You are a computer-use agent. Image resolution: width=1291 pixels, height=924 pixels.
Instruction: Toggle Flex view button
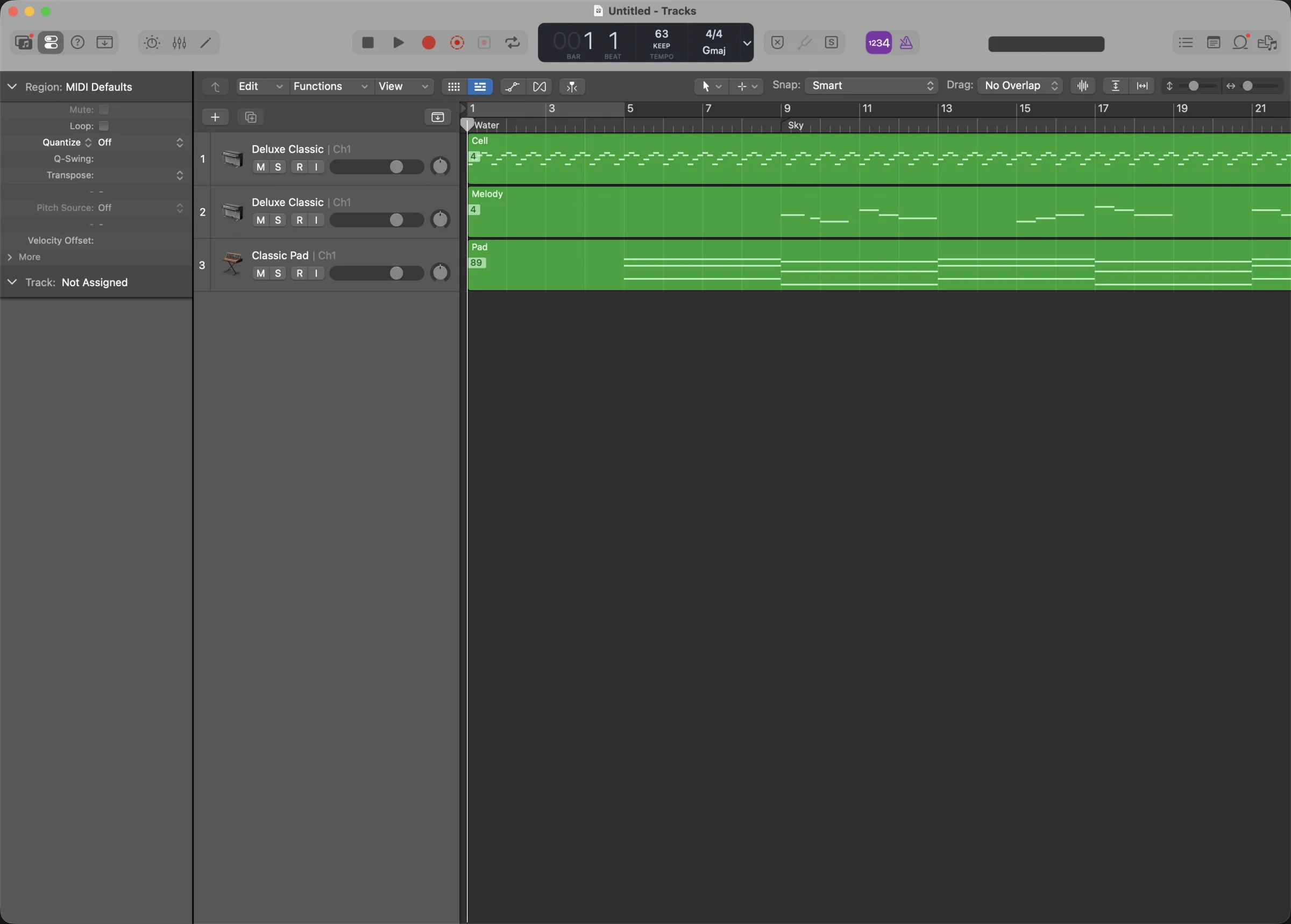[540, 87]
